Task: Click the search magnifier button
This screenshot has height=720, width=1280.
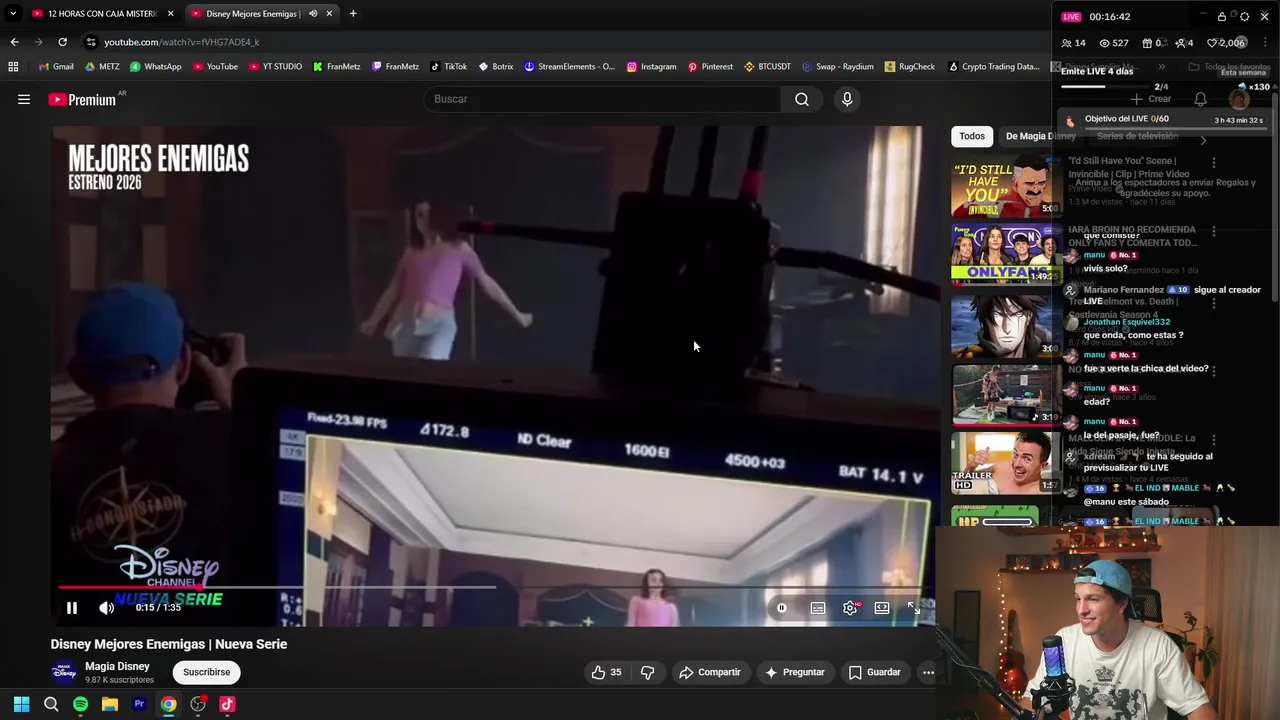Action: point(802,99)
